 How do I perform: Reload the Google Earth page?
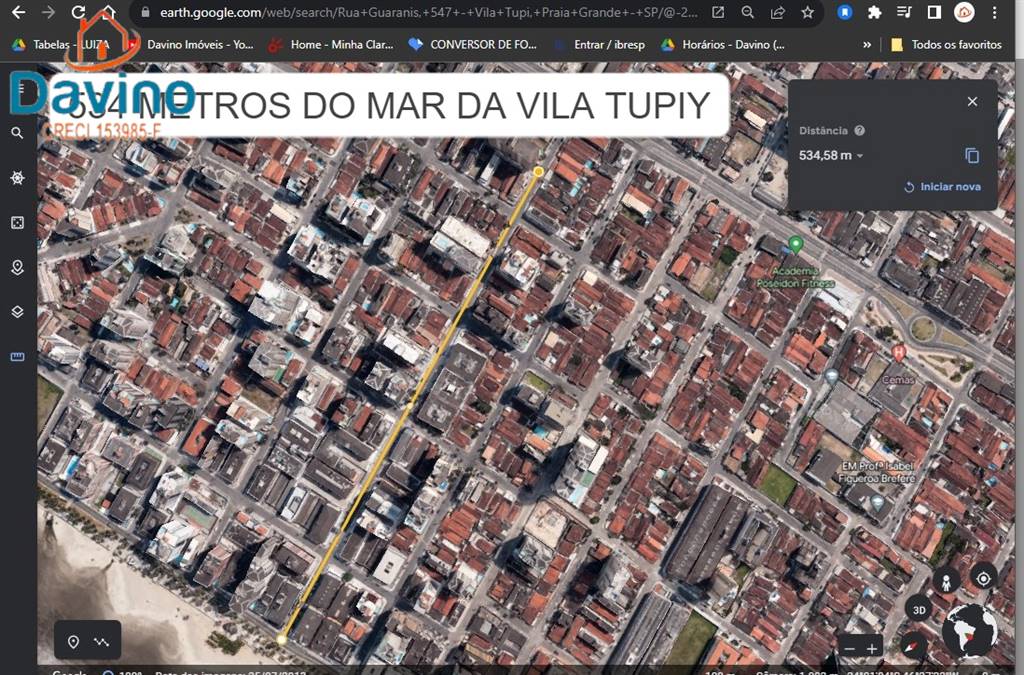pyautogui.click(x=78, y=12)
